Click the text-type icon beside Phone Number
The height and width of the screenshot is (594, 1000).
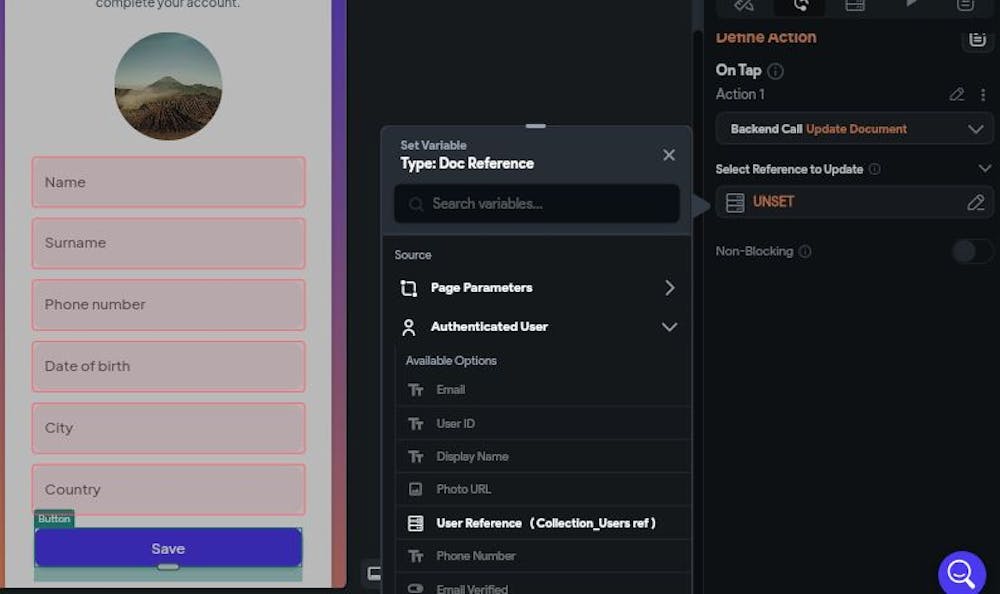click(416, 556)
